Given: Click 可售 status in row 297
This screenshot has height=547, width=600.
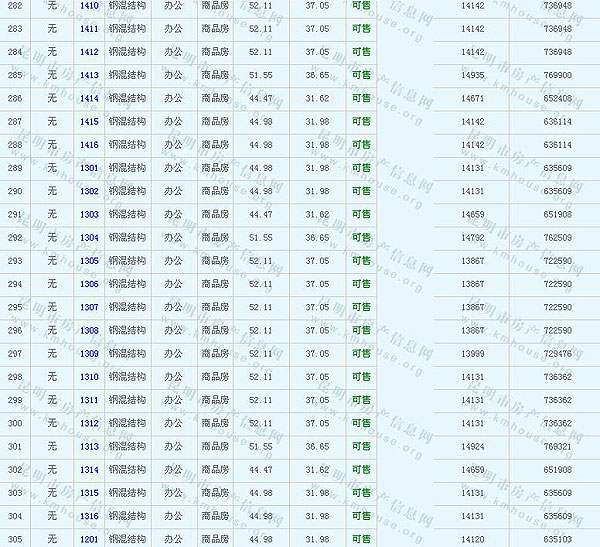Looking at the screenshot, I should pos(361,354).
